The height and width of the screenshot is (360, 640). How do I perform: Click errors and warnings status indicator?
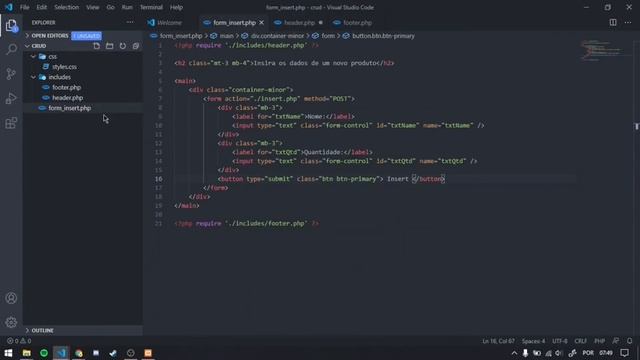click(19, 341)
